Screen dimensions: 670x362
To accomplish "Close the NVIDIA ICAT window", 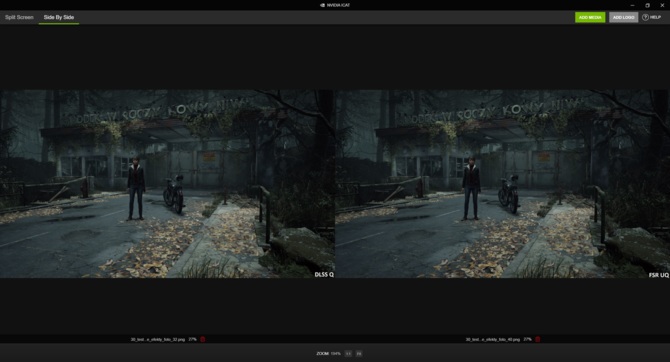I will (x=662, y=5).
